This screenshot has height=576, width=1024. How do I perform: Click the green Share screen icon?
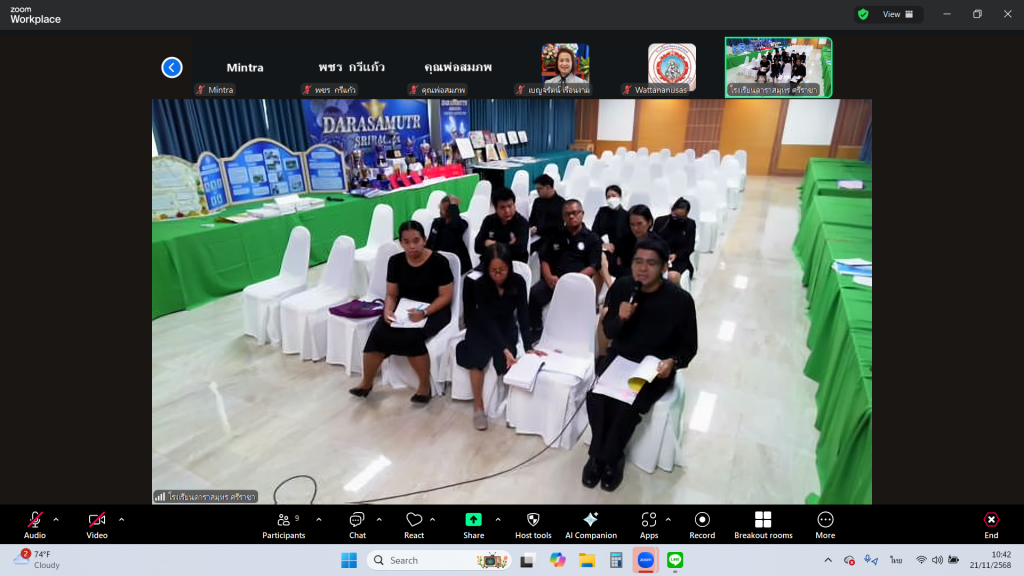point(473,520)
